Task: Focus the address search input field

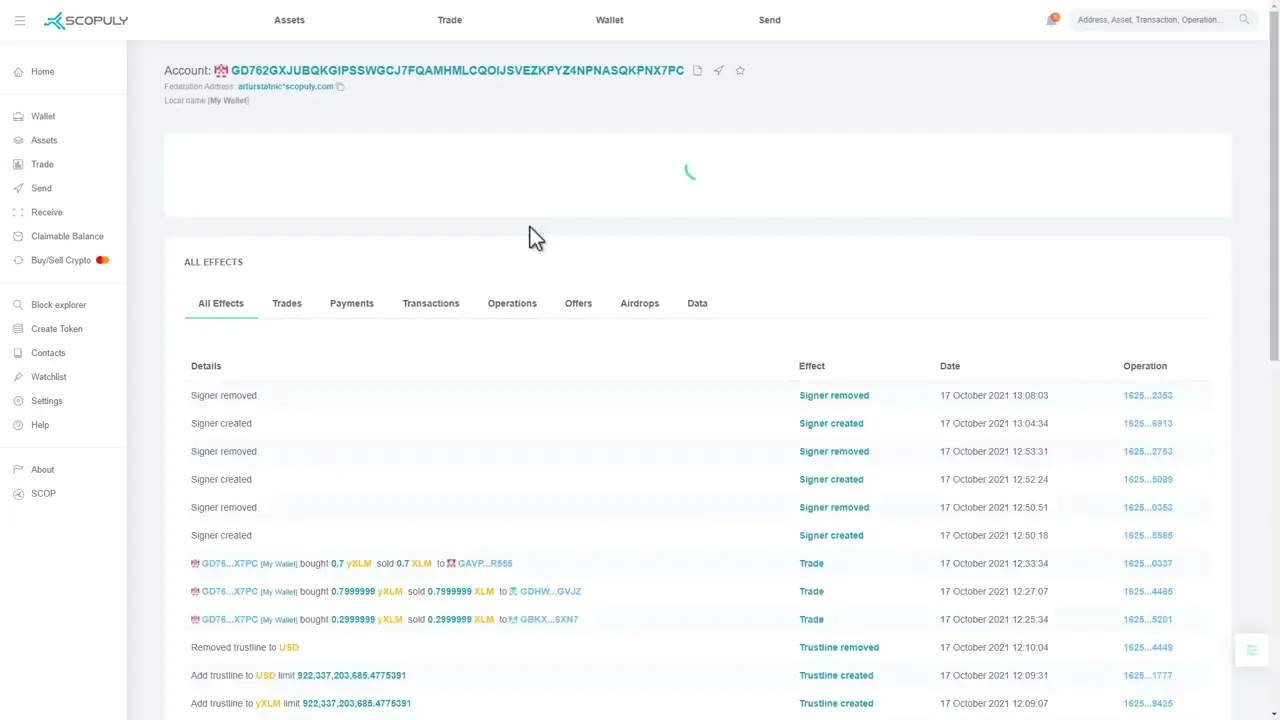Action: (1152, 20)
